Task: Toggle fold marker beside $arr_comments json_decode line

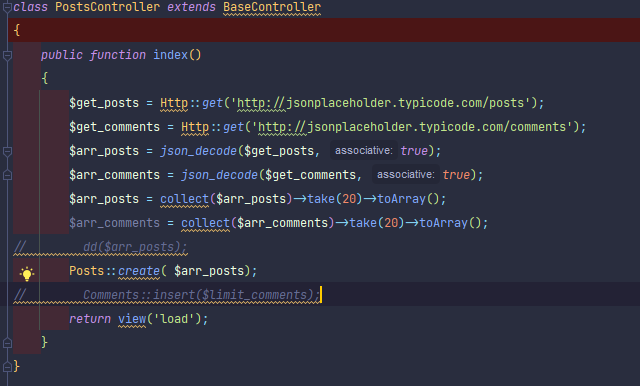Action: pyautogui.click(x=7, y=175)
